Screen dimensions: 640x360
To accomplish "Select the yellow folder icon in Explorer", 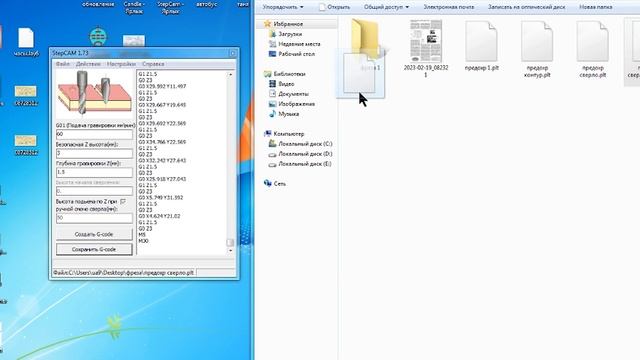I will click(365, 39).
